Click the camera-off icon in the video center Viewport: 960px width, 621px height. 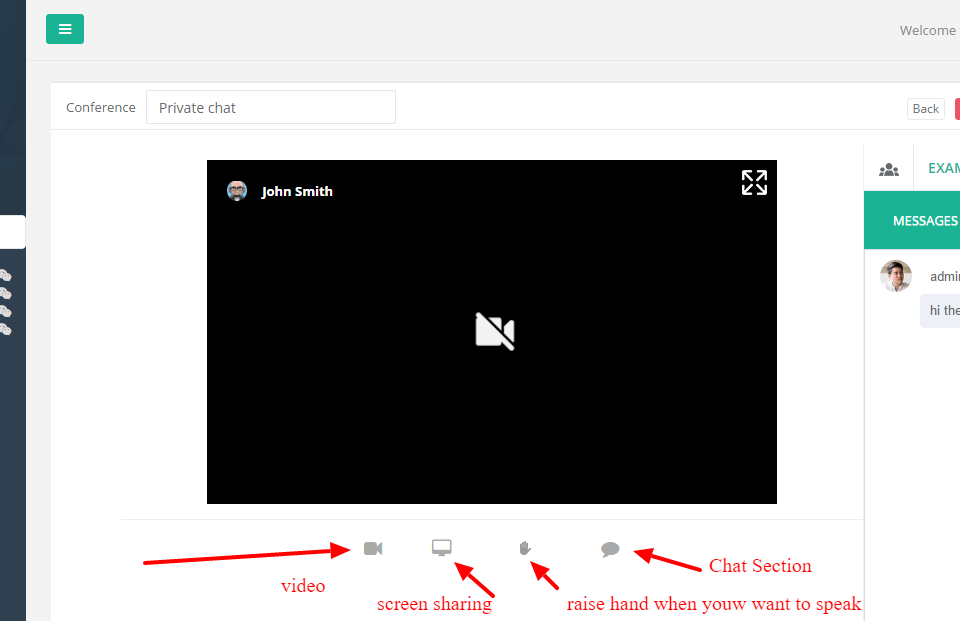(494, 331)
